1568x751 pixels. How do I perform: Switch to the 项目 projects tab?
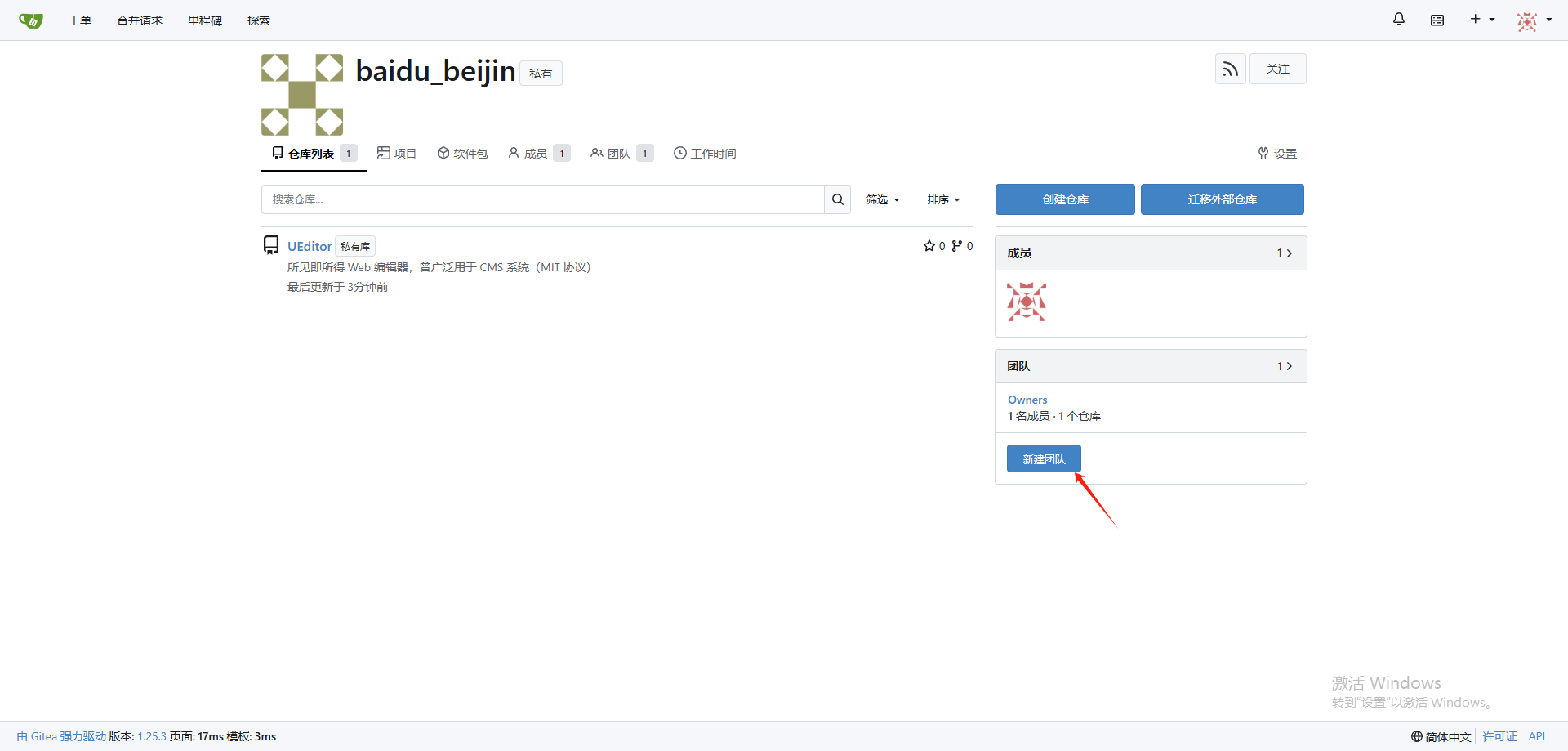tap(397, 154)
